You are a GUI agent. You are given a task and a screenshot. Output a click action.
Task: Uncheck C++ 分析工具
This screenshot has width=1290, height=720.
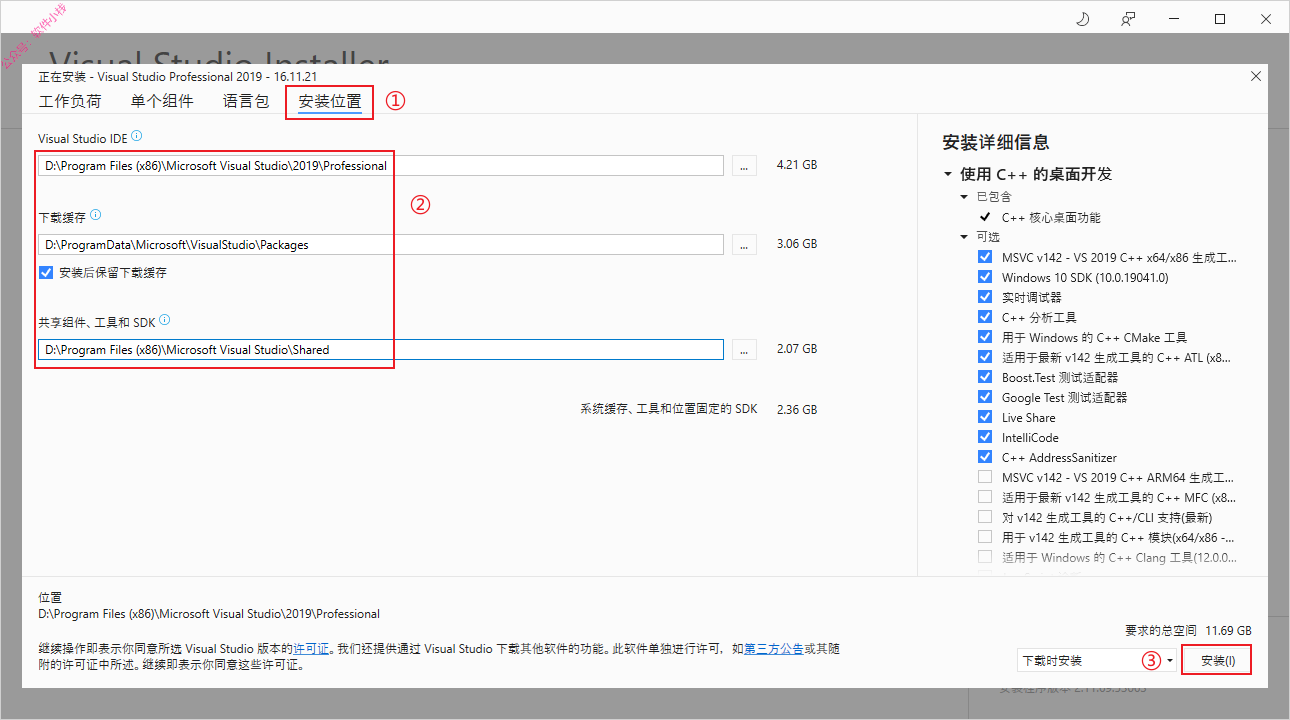click(985, 317)
